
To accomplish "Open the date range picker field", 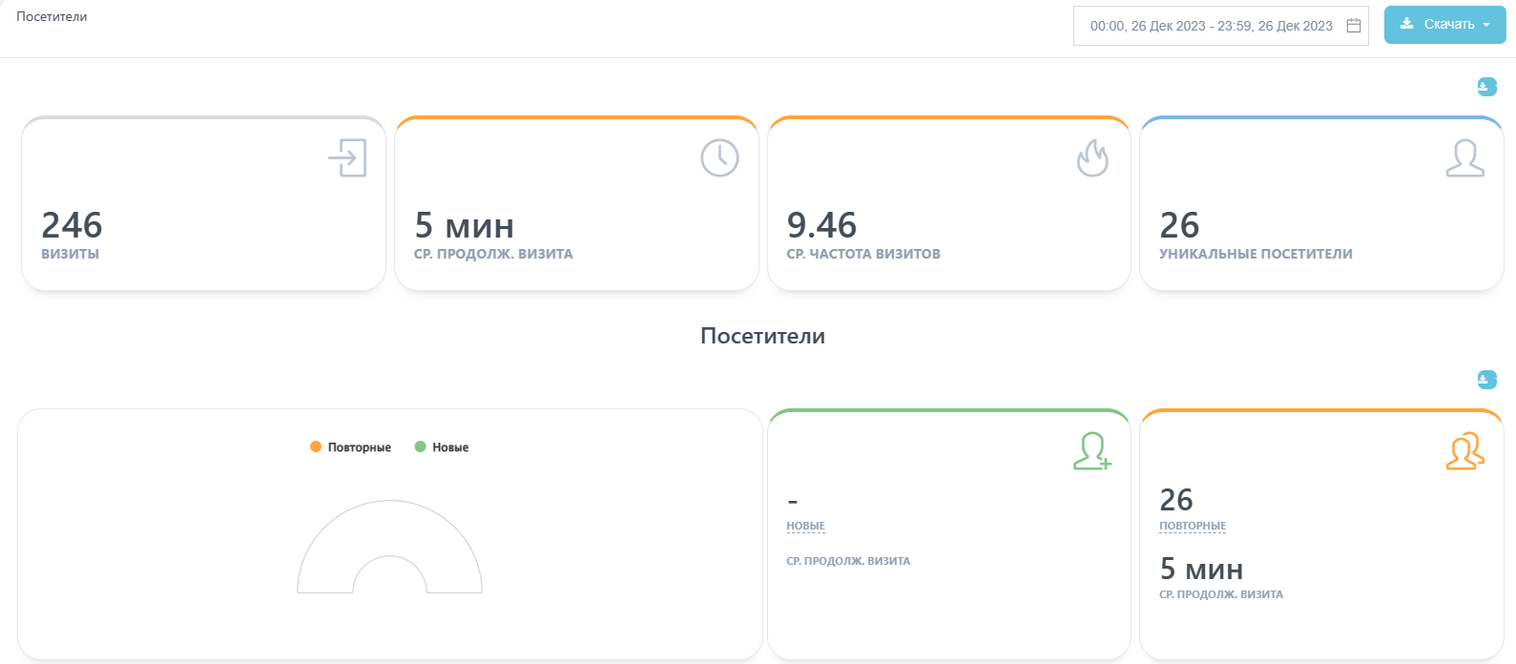I will click(x=1221, y=26).
